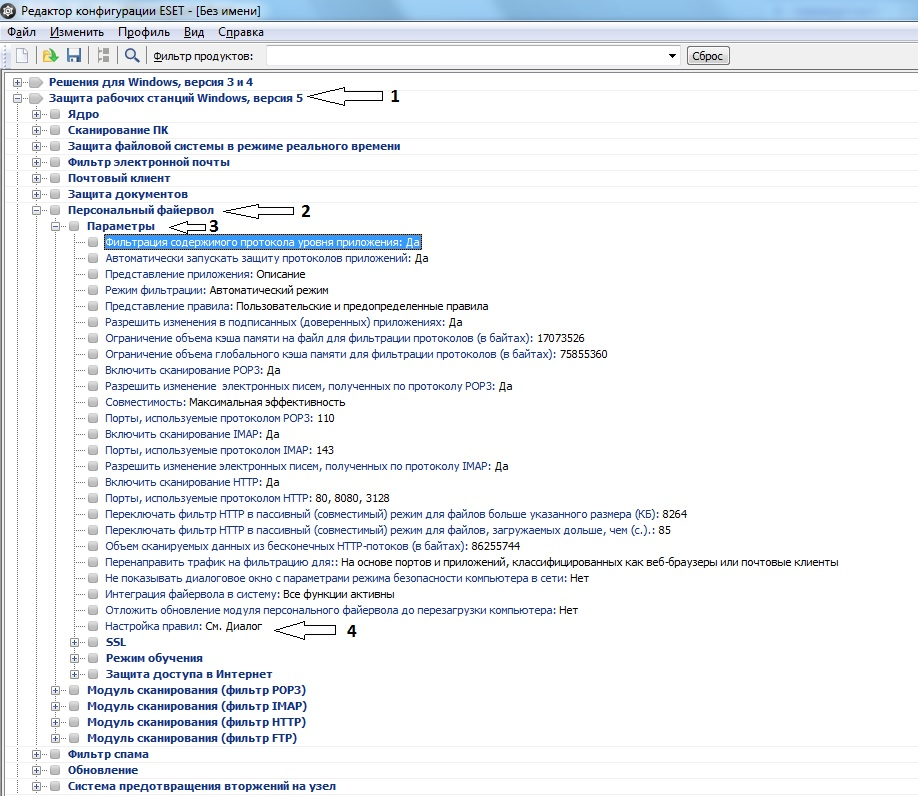918x796 pixels.
Task: Select Представление правила row
Action: coord(296,306)
